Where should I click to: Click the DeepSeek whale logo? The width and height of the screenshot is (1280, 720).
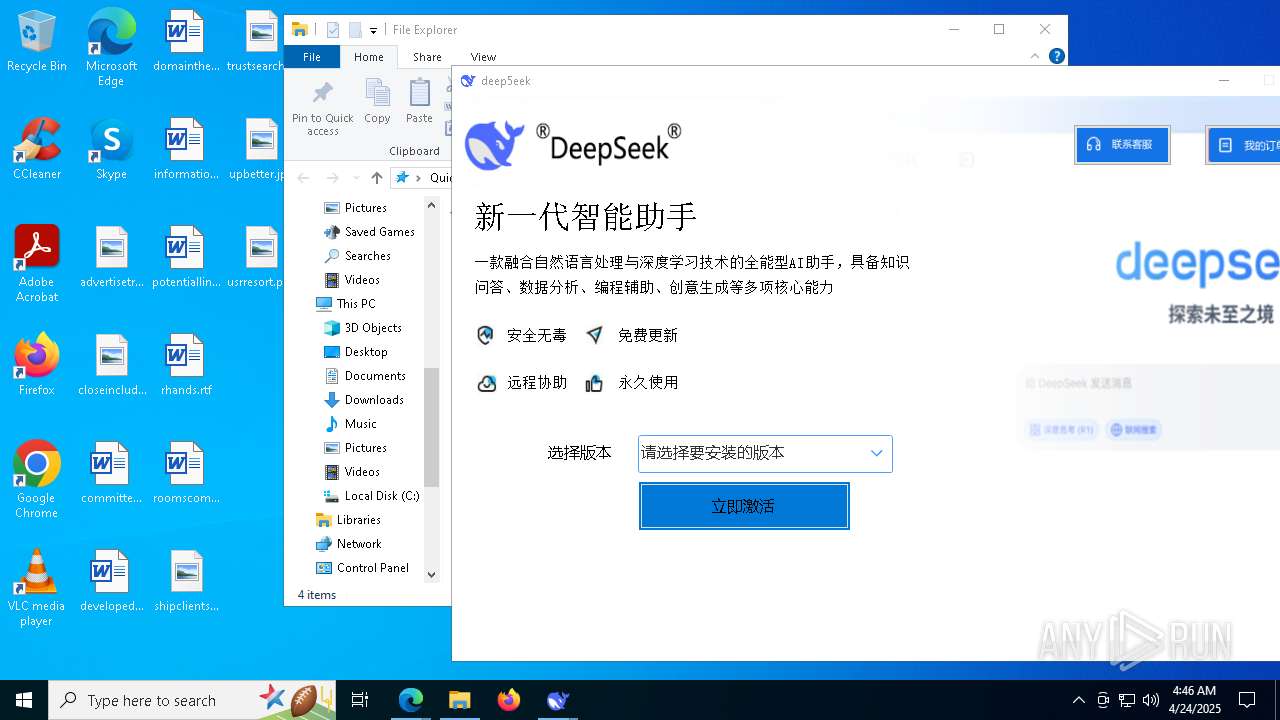[x=495, y=146]
